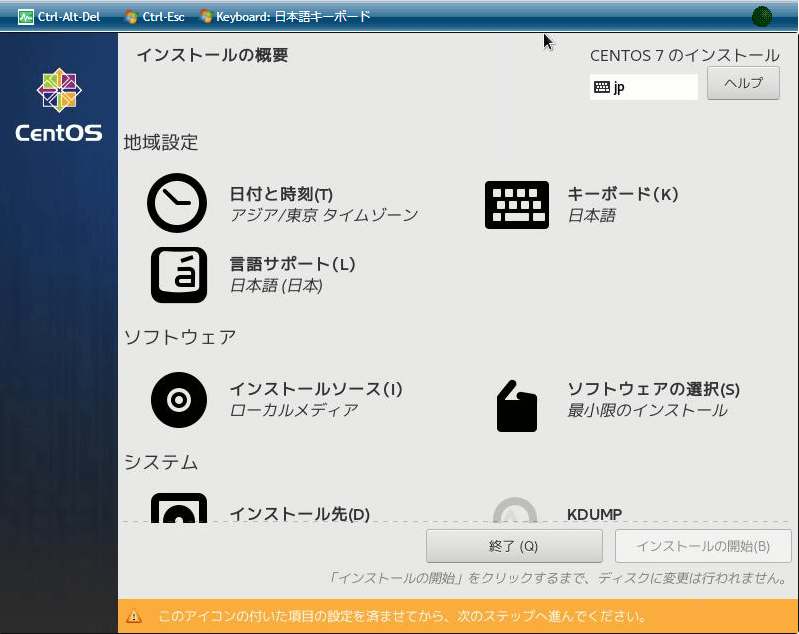Screen dimensions: 799x634
Task: Open インストールソース(I) settings
Action: [316, 389]
